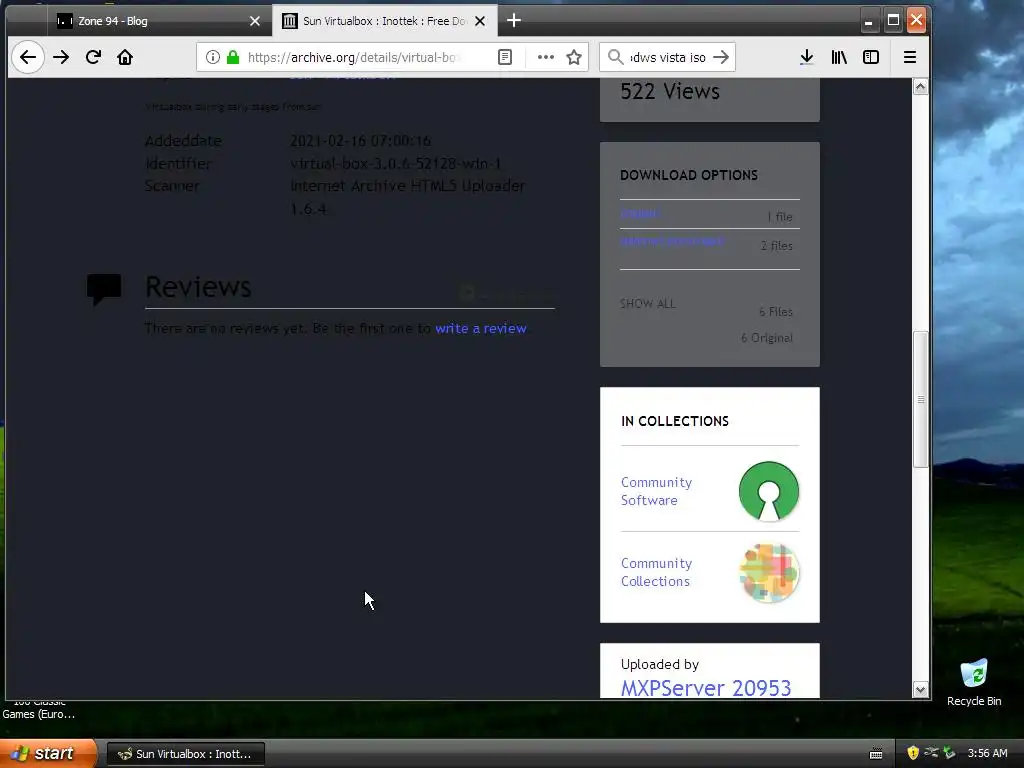
Task: Click the 'write a review' link
Action: click(481, 328)
